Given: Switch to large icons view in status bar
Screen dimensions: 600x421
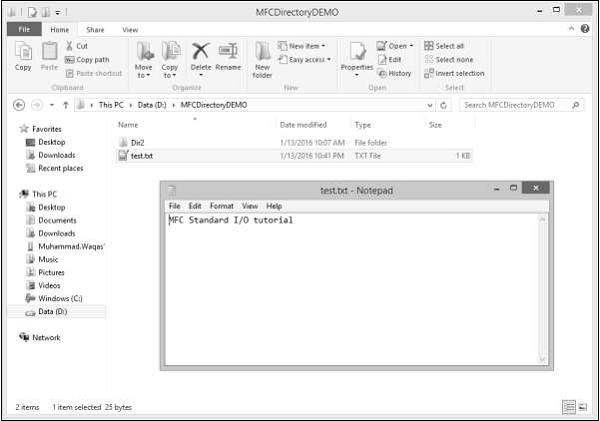Looking at the screenshot, I should [x=584, y=408].
